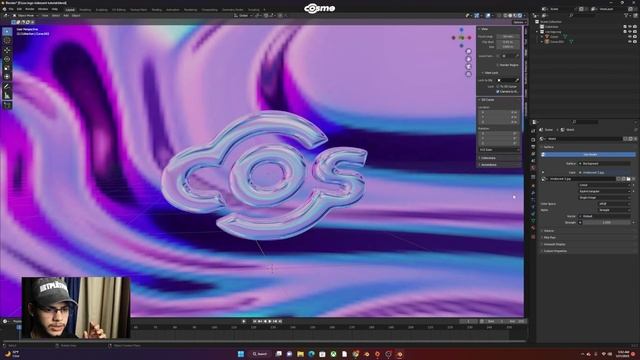
Task: Expand the Volume panel in World properties
Action: pyautogui.click(x=549, y=231)
